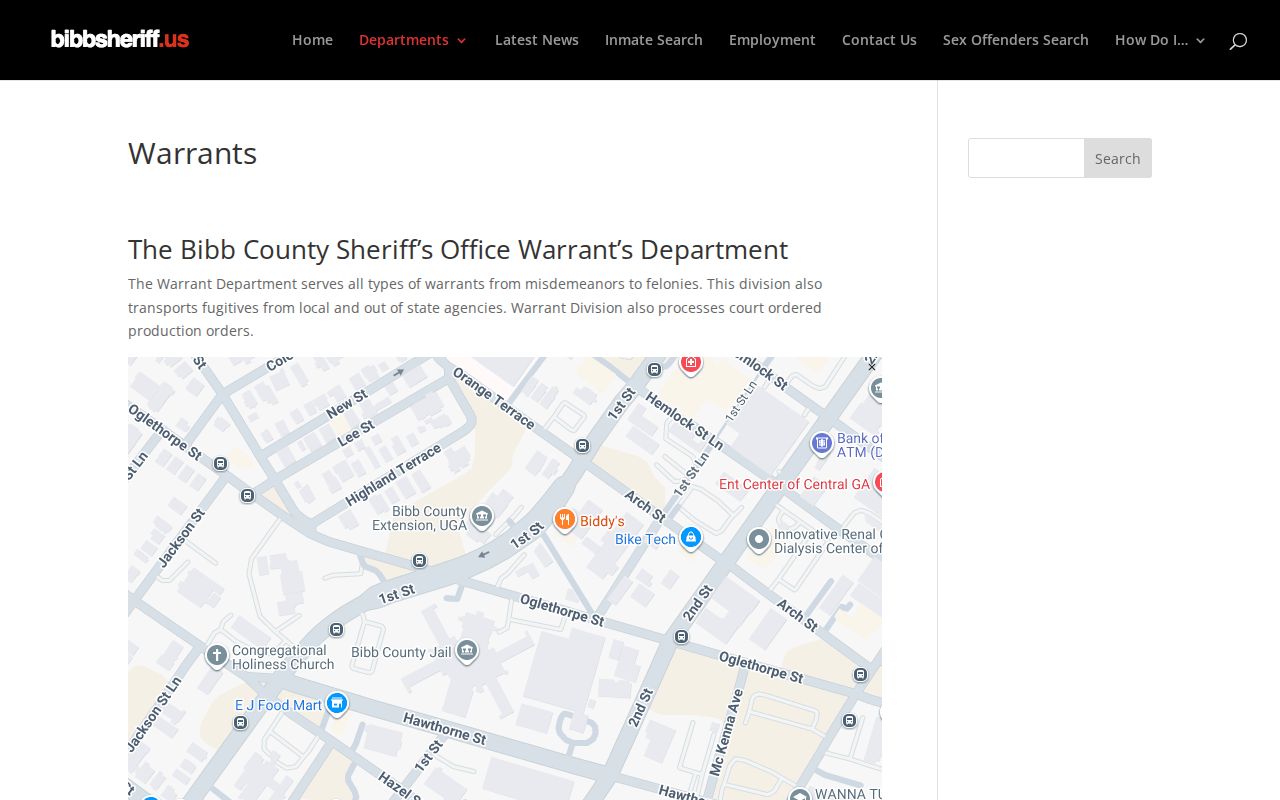
Task: Open the header search magnifier icon
Action: pos(1238,40)
